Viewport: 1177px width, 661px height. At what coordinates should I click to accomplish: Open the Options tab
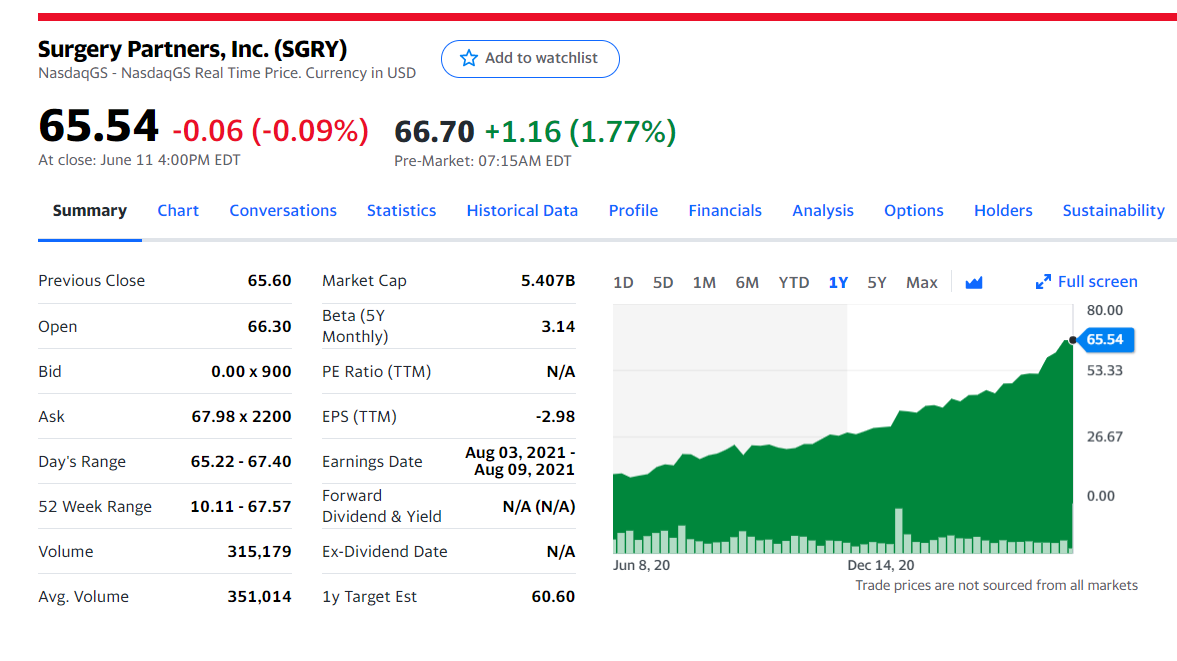click(914, 211)
